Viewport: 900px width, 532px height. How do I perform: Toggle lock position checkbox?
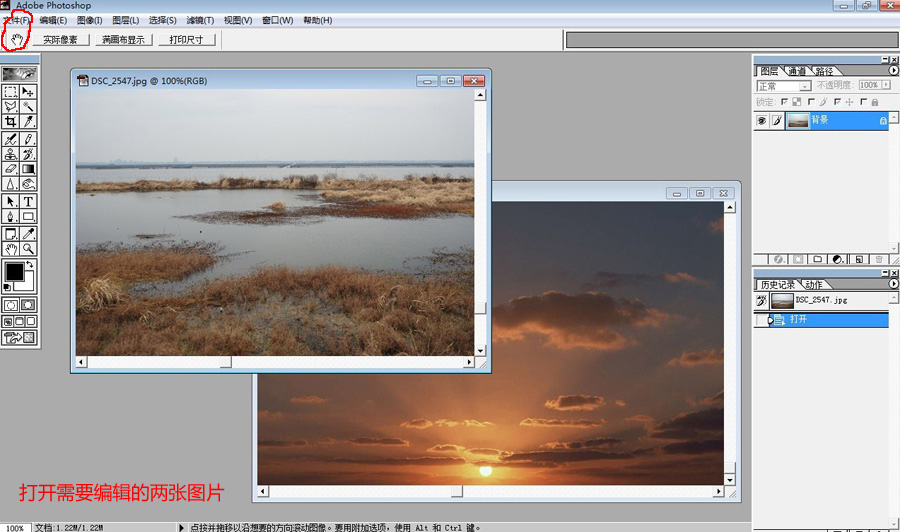837,102
